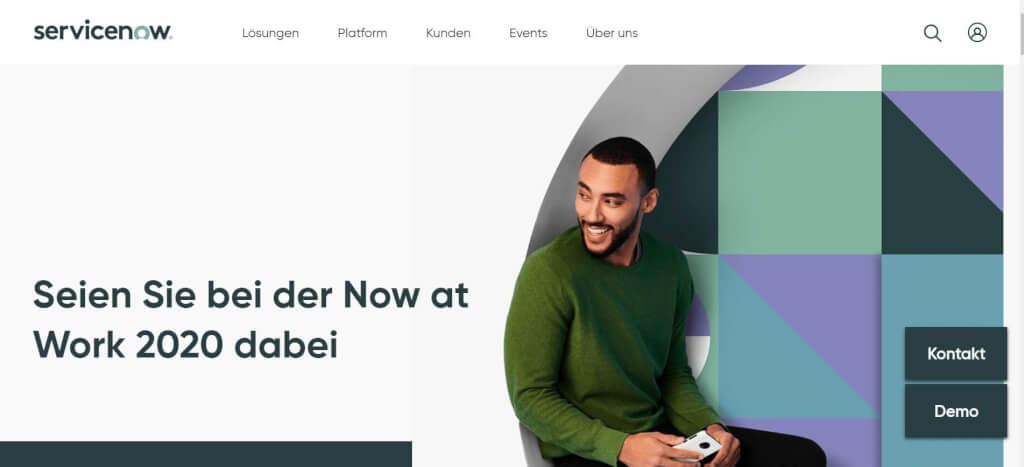Click the hero image of smiling man
The height and width of the screenshot is (467, 1024).
point(707,266)
